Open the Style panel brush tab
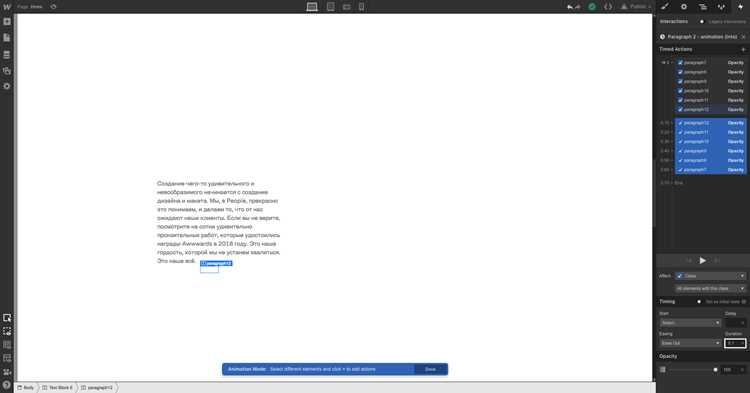 (x=665, y=7)
